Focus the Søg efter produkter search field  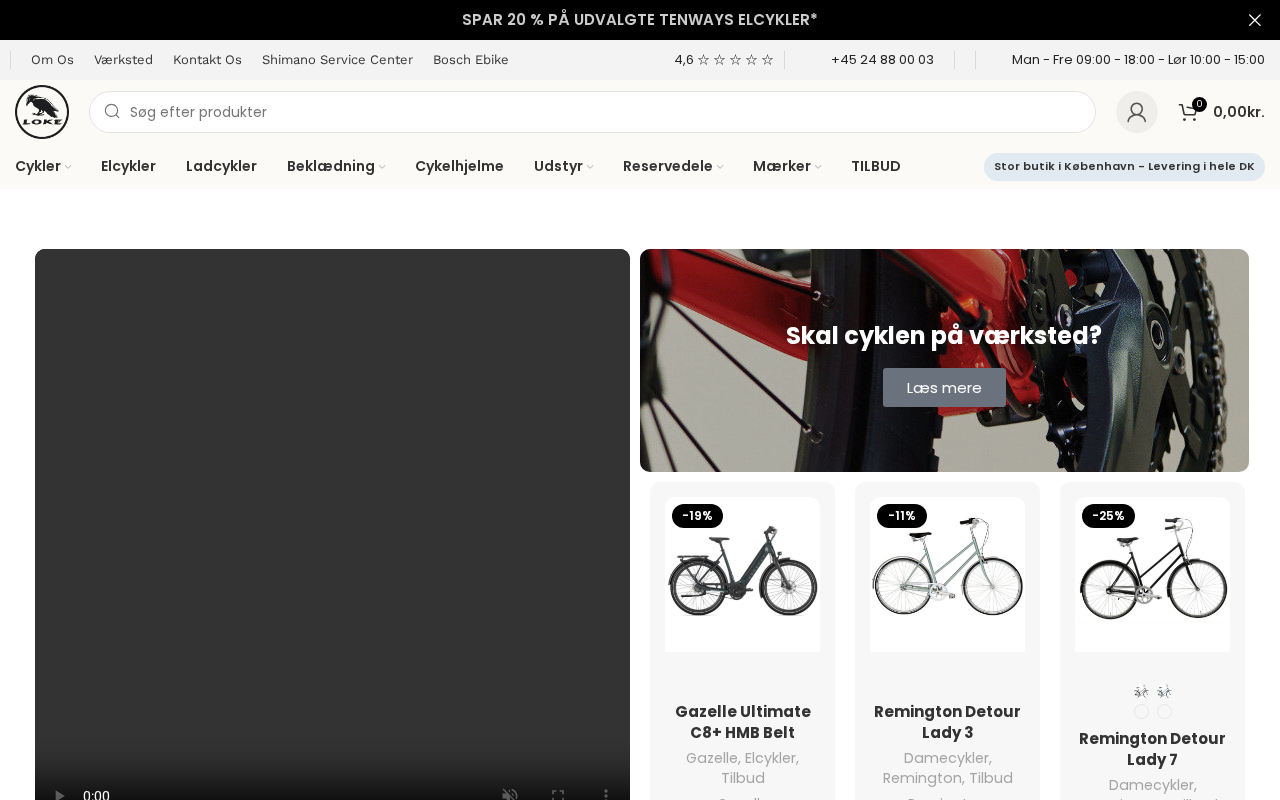(x=592, y=112)
